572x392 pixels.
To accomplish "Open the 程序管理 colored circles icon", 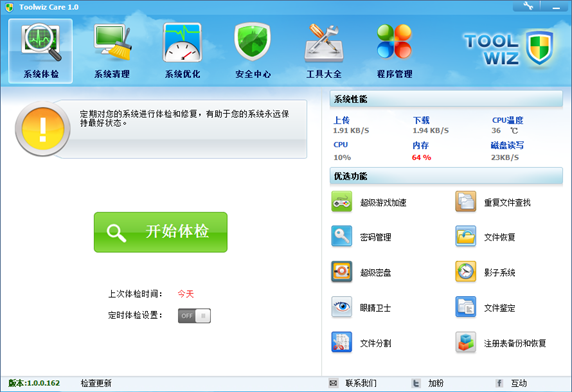I will tap(394, 41).
